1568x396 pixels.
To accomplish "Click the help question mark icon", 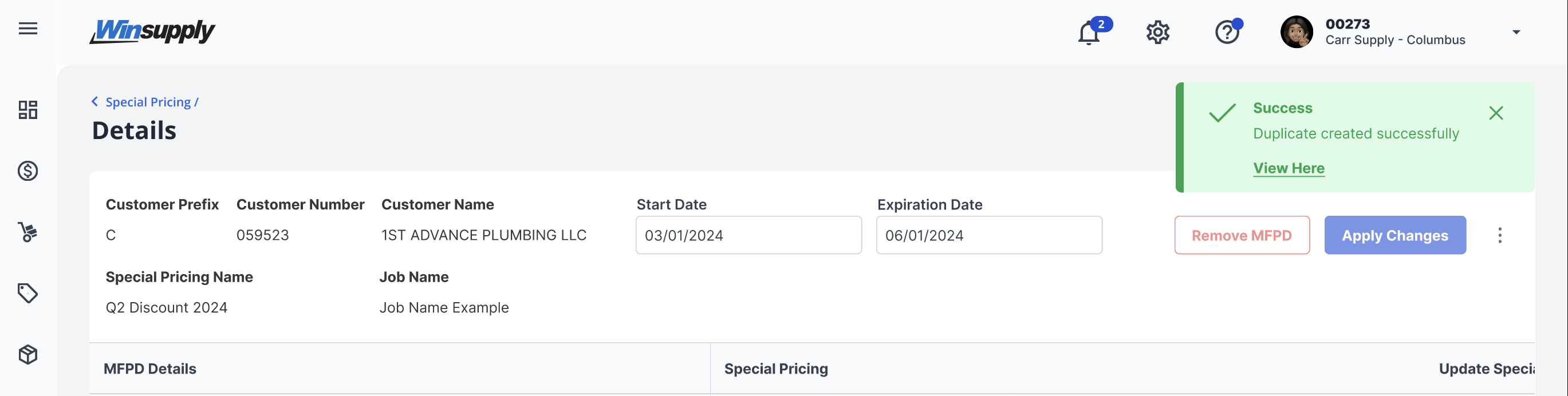I will tap(1227, 32).
